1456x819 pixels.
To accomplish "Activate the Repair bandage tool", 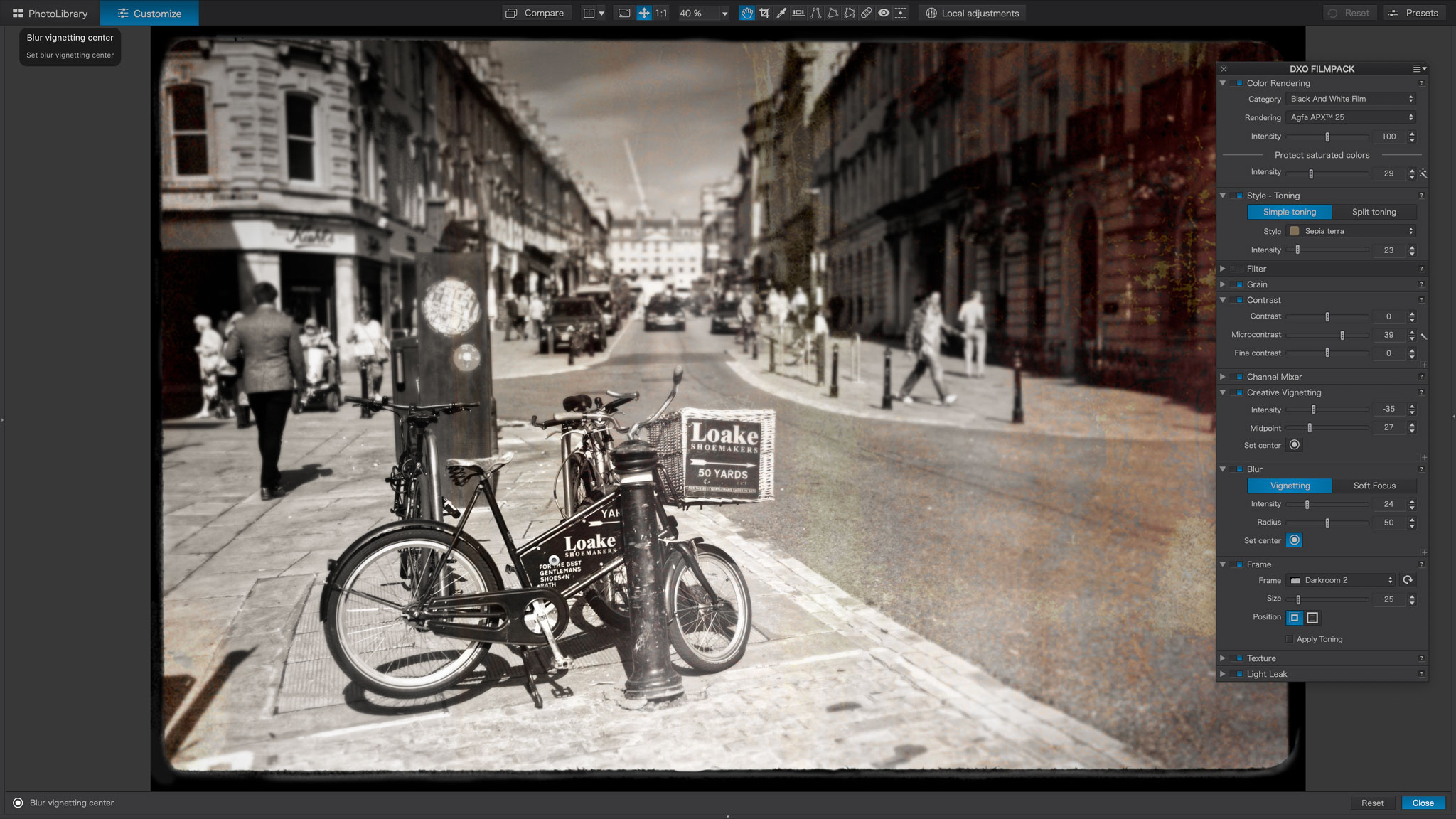I will tap(867, 13).
